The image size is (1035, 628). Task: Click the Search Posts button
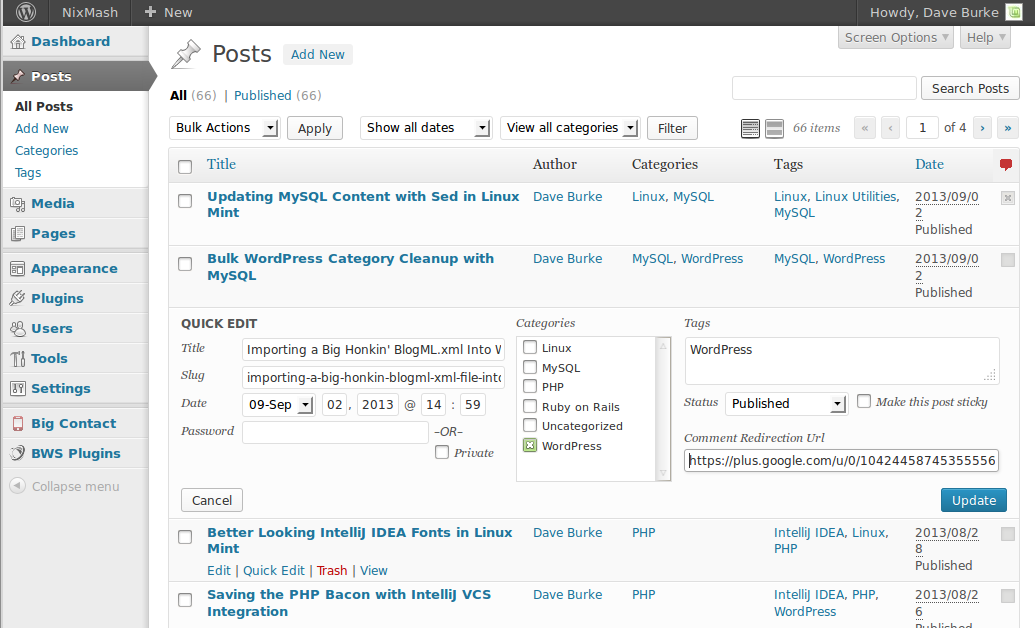click(x=970, y=88)
